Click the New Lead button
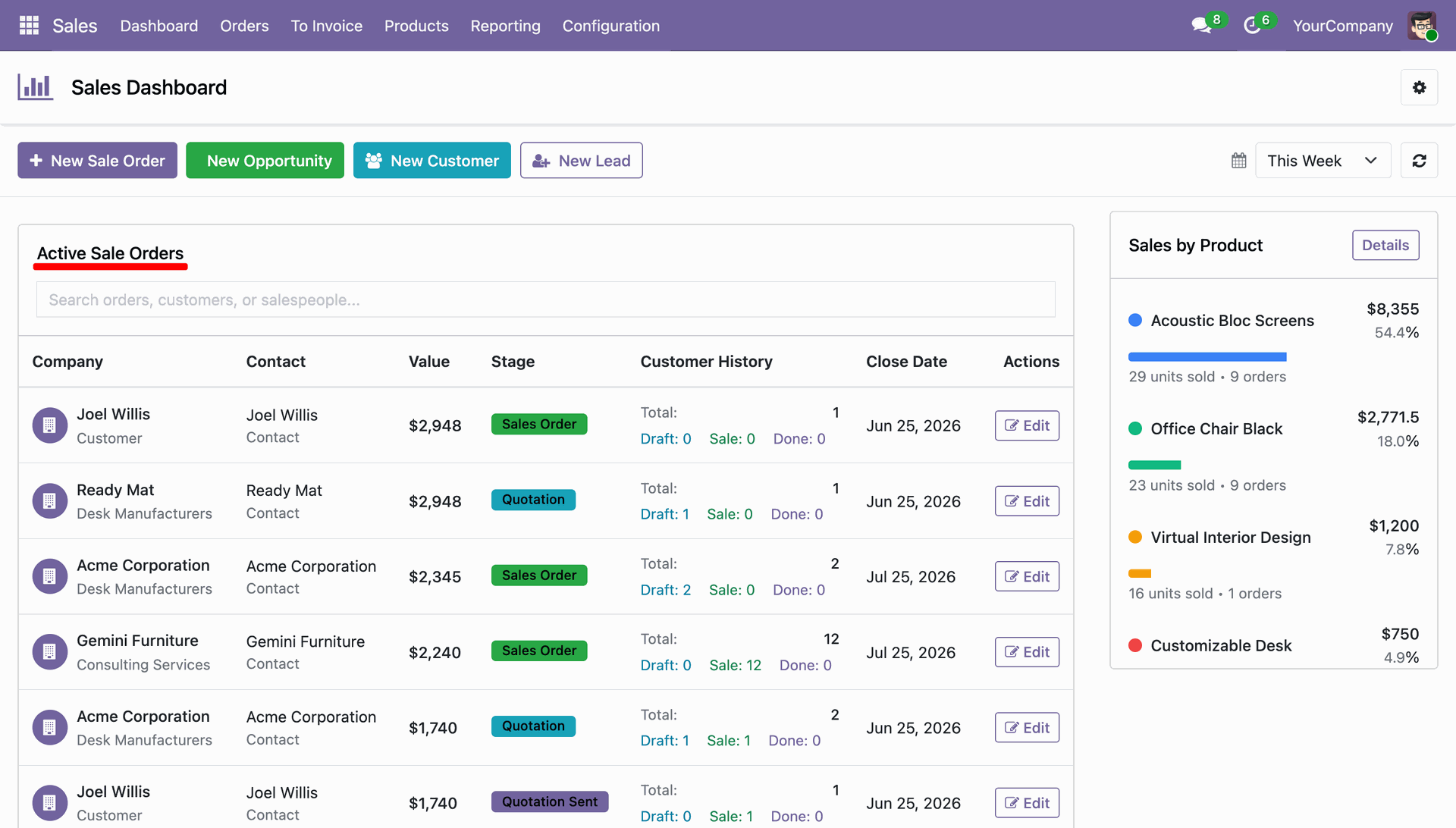The height and width of the screenshot is (828, 1456). pyautogui.click(x=581, y=161)
